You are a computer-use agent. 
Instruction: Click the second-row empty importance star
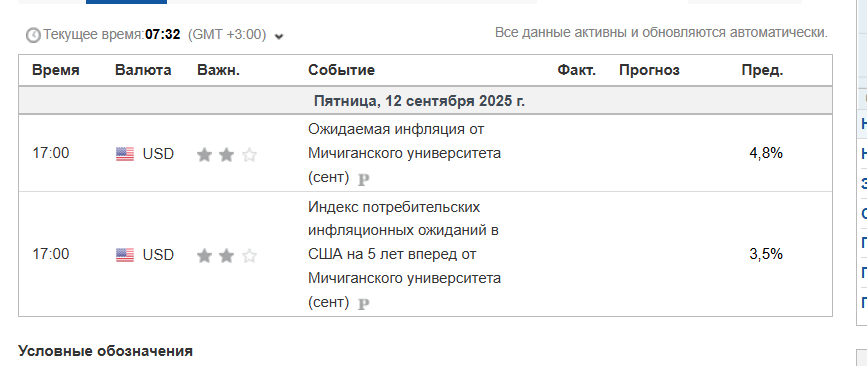(249, 255)
